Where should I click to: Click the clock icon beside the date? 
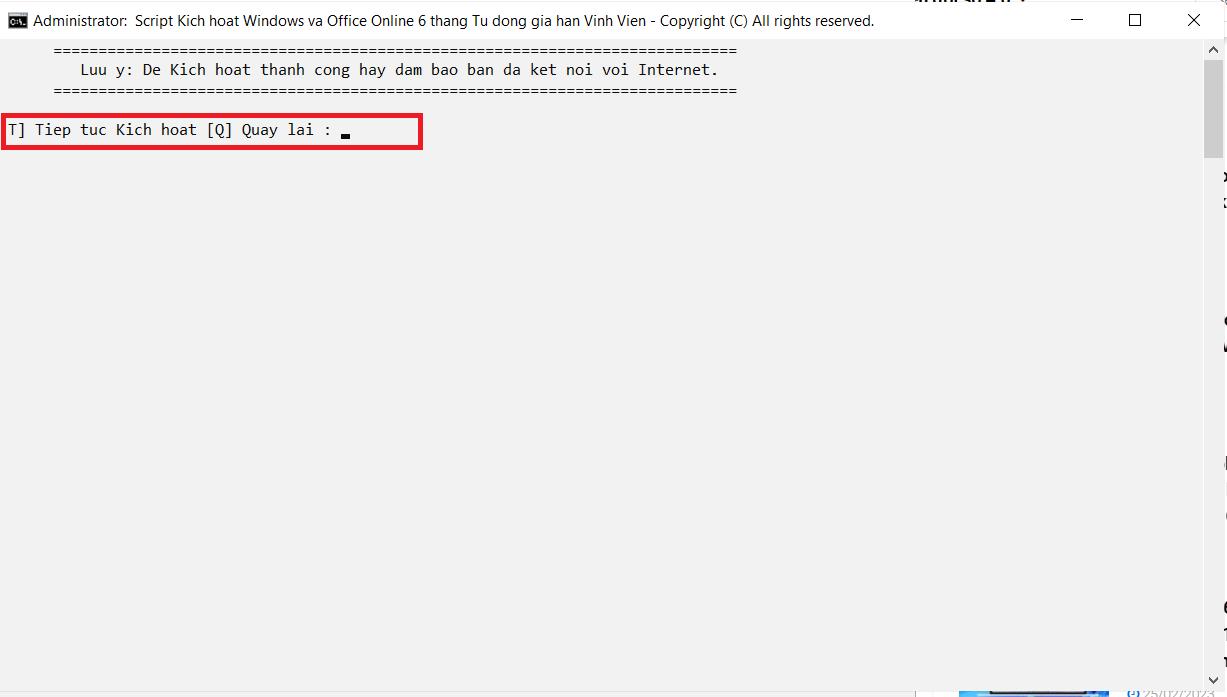tap(1133, 692)
